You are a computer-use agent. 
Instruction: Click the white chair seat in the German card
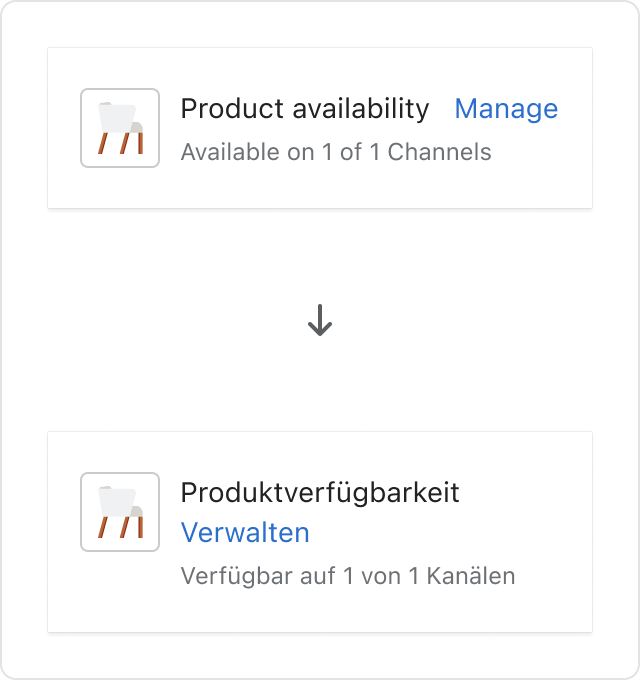click(117, 502)
